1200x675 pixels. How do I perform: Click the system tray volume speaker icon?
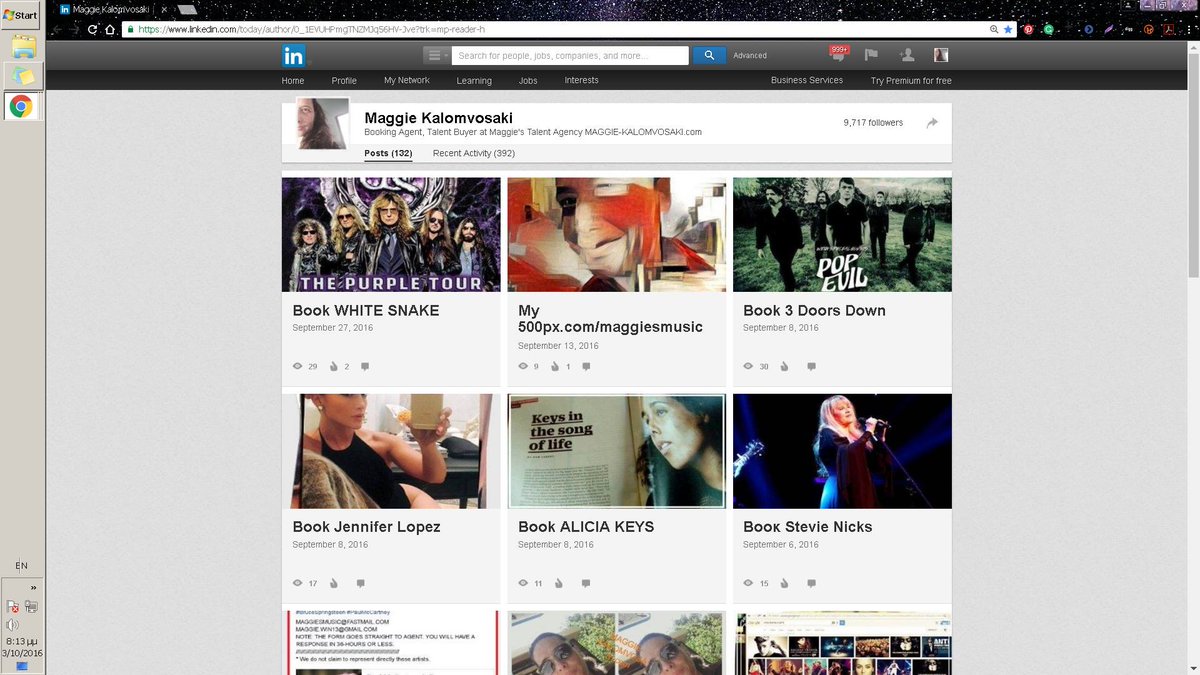coord(14,625)
